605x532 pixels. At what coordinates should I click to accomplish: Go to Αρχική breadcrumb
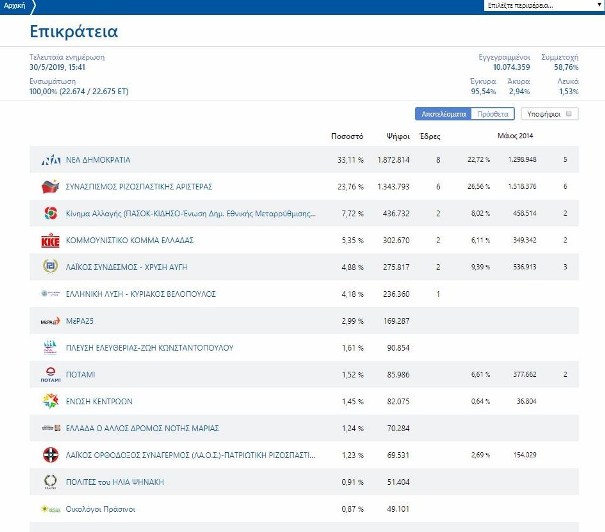coord(14,5)
